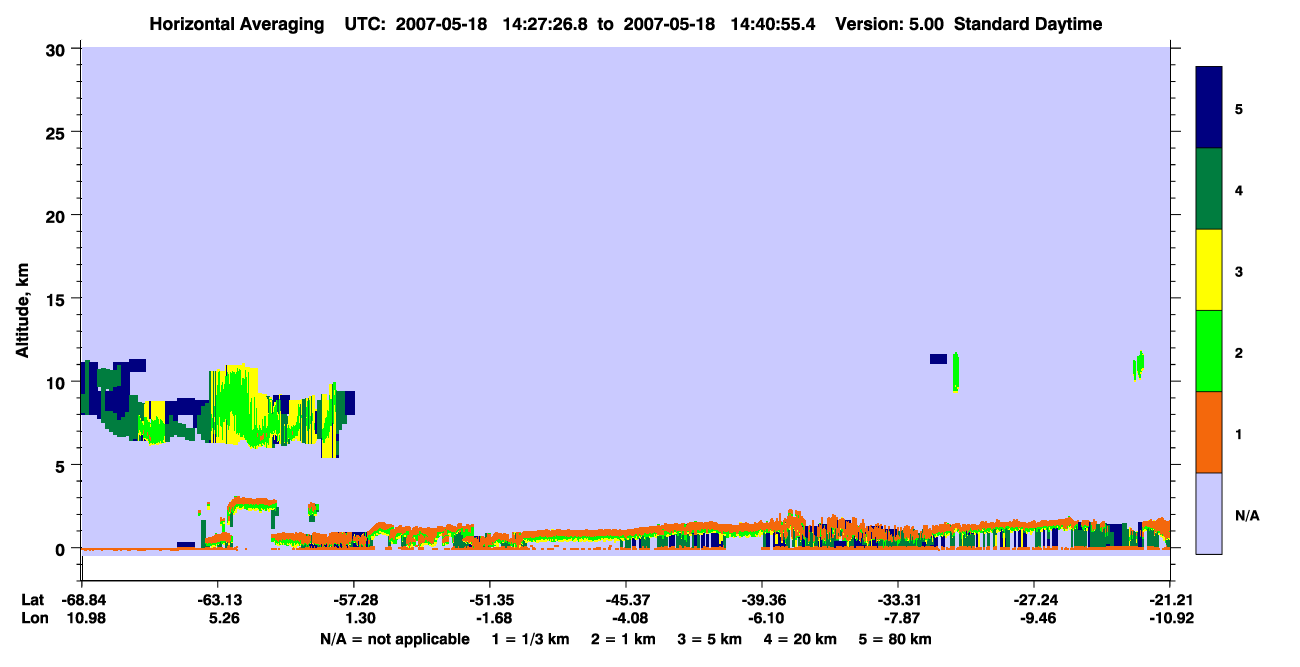Click the dark blue colorbar segment labeled 5
The image size is (1300, 667).
click(x=1209, y=108)
